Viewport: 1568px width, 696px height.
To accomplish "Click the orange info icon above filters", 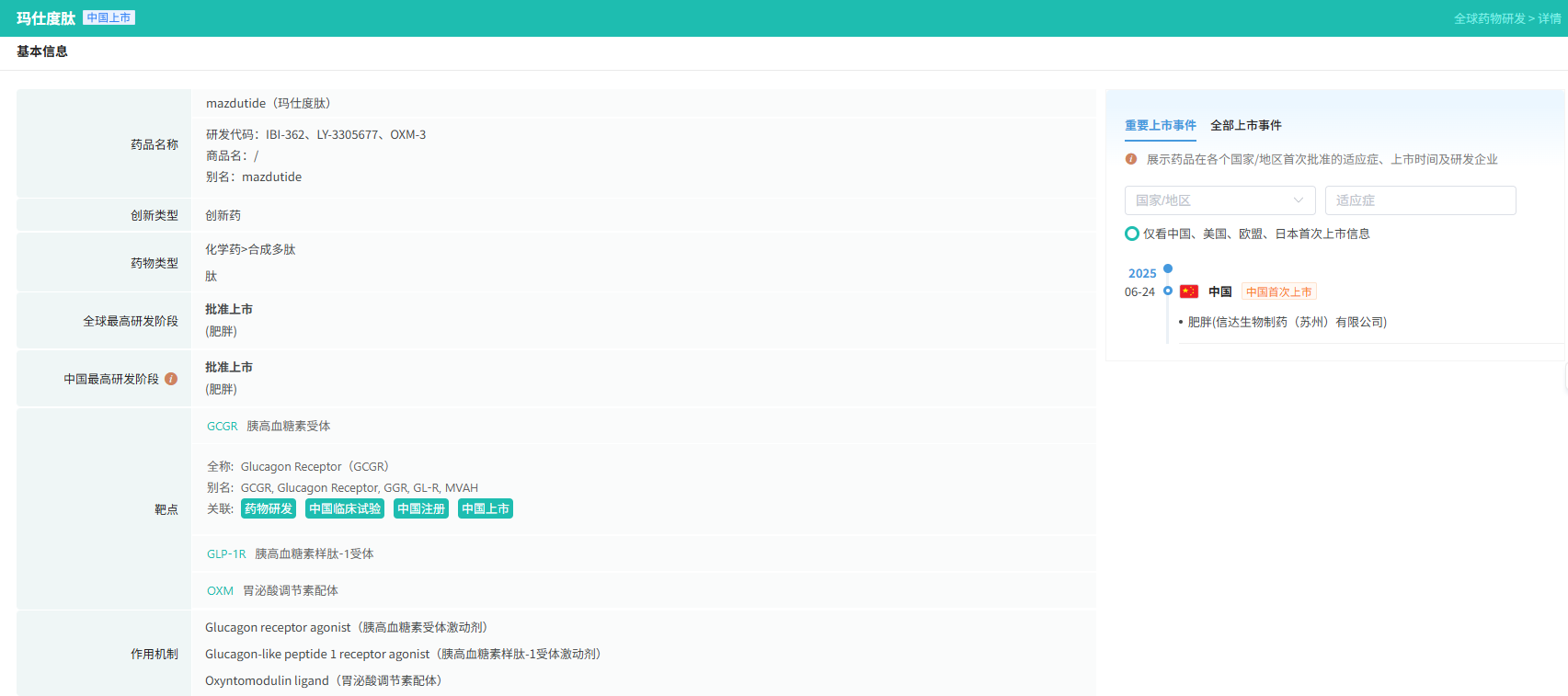I will (x=1131, y=159).
